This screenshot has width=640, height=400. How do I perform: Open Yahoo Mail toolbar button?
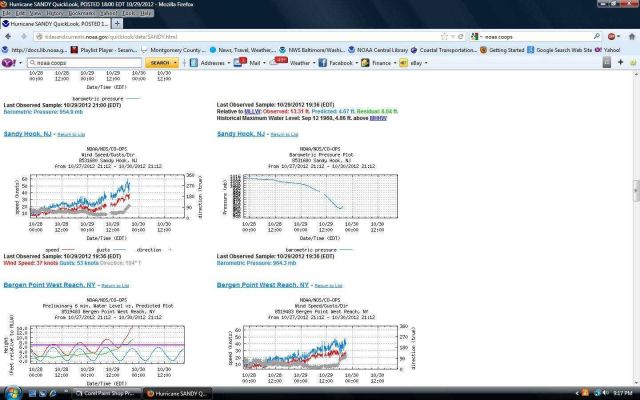[x=247, y=63]
